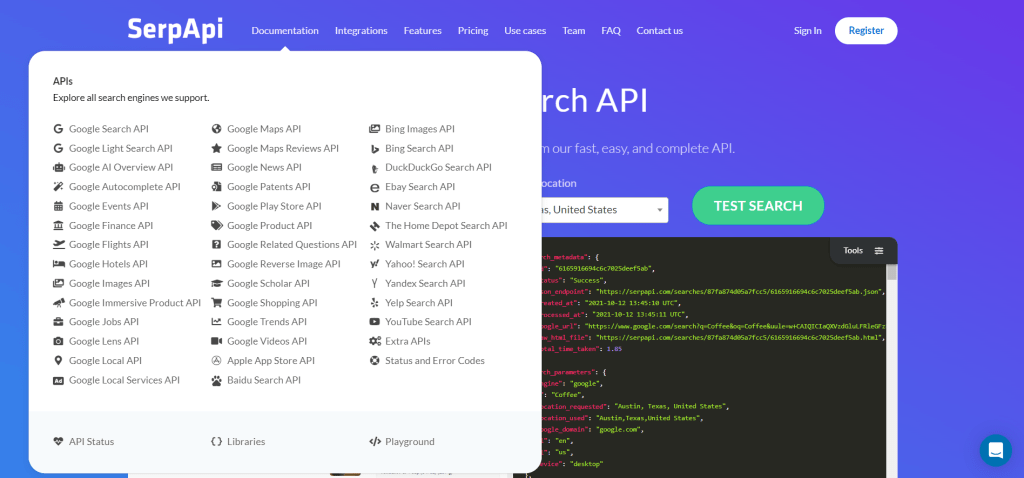
Task: Click the Google Shopping API cart icon
Action: (x=217, y=303)
